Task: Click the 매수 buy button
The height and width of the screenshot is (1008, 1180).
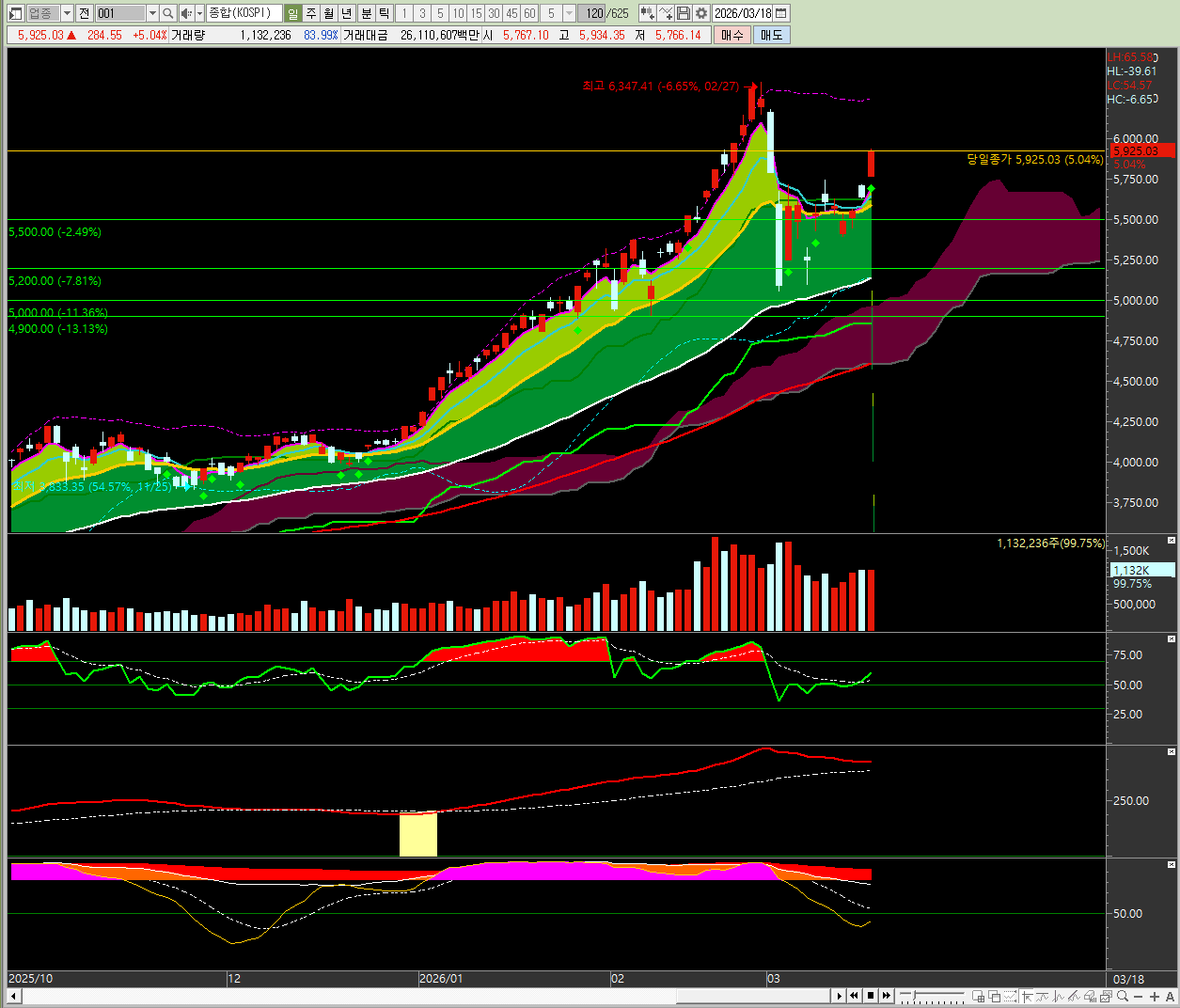Action: tap(732, 35)
